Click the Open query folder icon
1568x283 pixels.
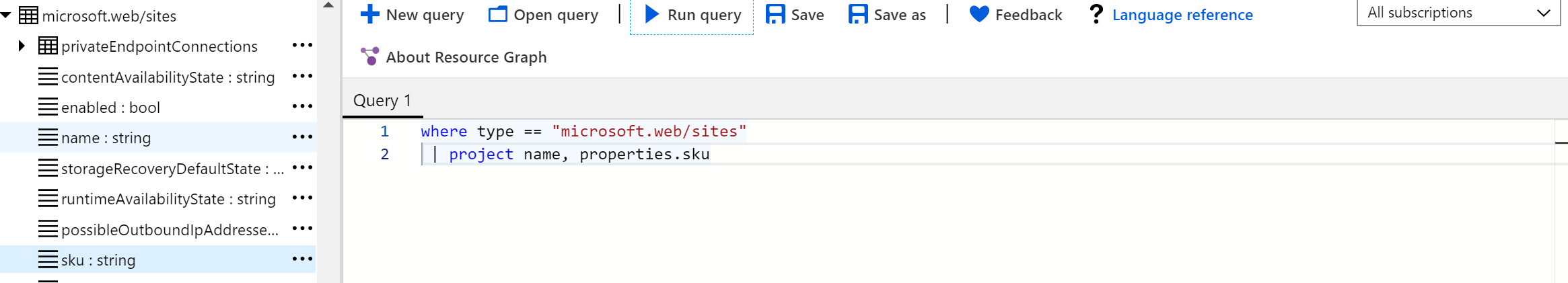[x=498, y=14]
